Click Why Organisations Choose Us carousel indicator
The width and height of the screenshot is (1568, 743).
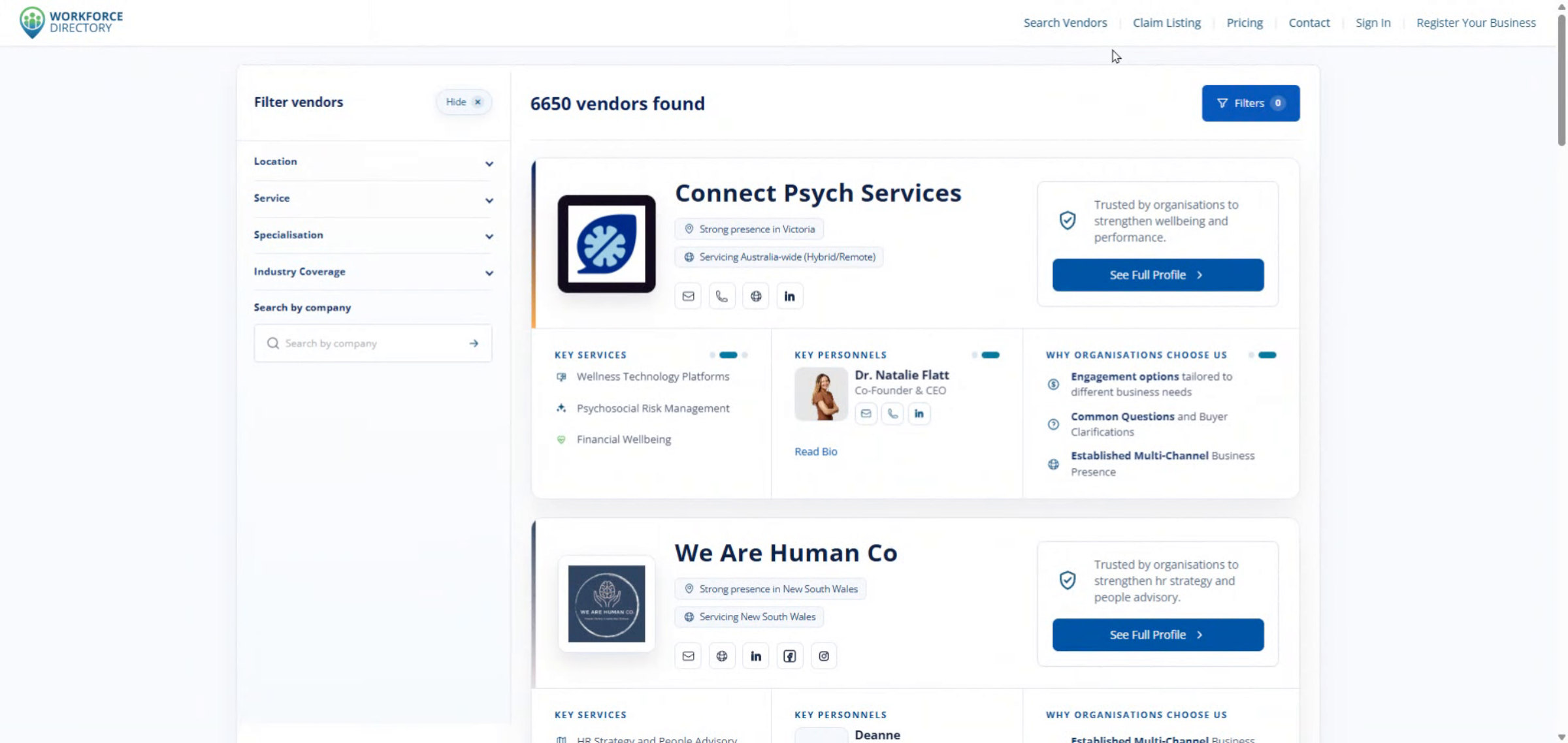pyautogui.click(x=1267, y=355)
